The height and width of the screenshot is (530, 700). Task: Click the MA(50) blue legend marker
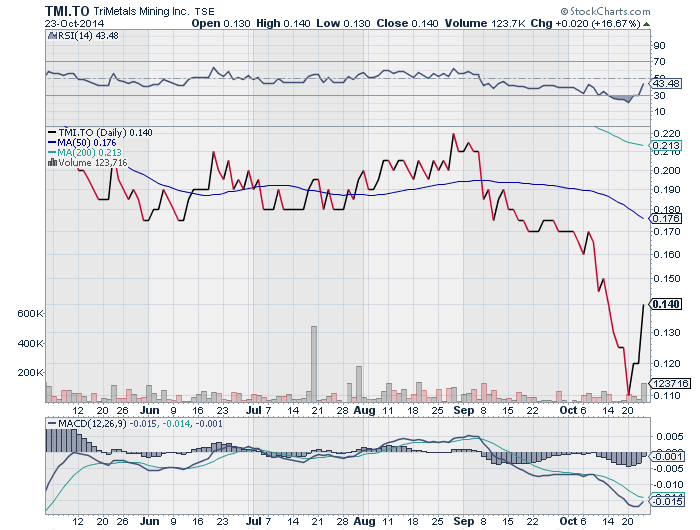[52, 142]
